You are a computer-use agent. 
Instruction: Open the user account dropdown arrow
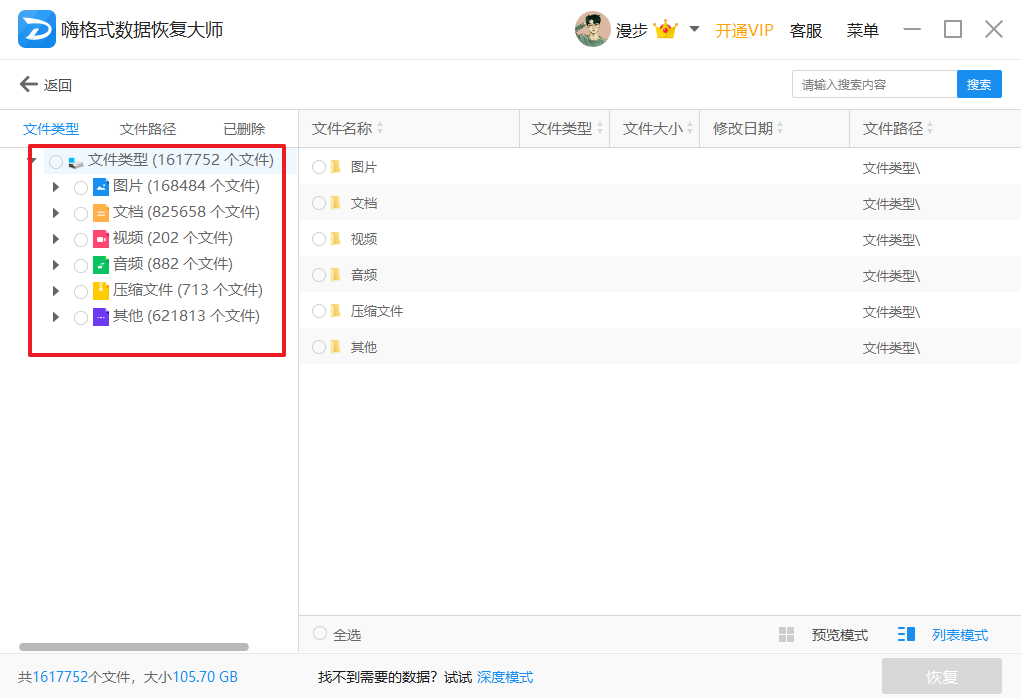(694, 29)
